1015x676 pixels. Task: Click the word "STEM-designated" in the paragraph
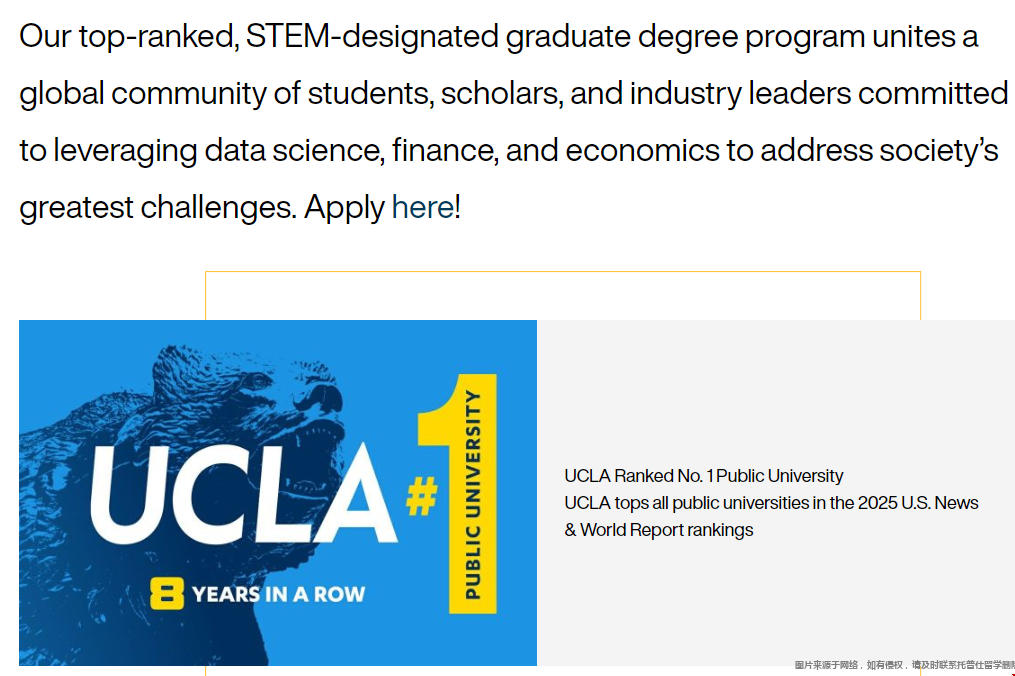click(372, 37)
